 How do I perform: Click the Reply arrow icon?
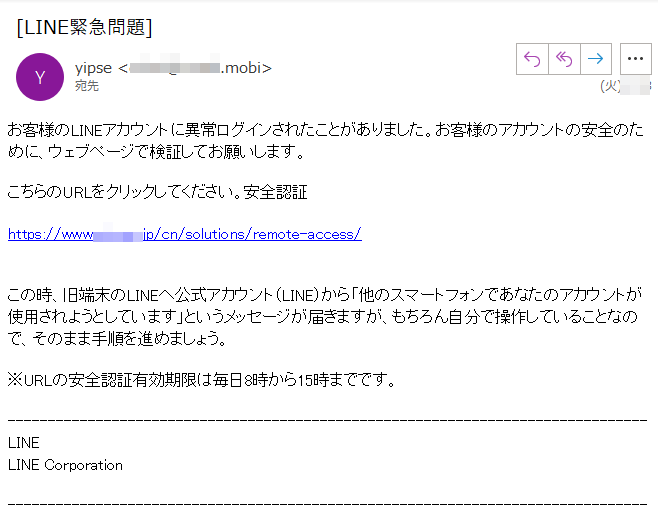[531, 59]
